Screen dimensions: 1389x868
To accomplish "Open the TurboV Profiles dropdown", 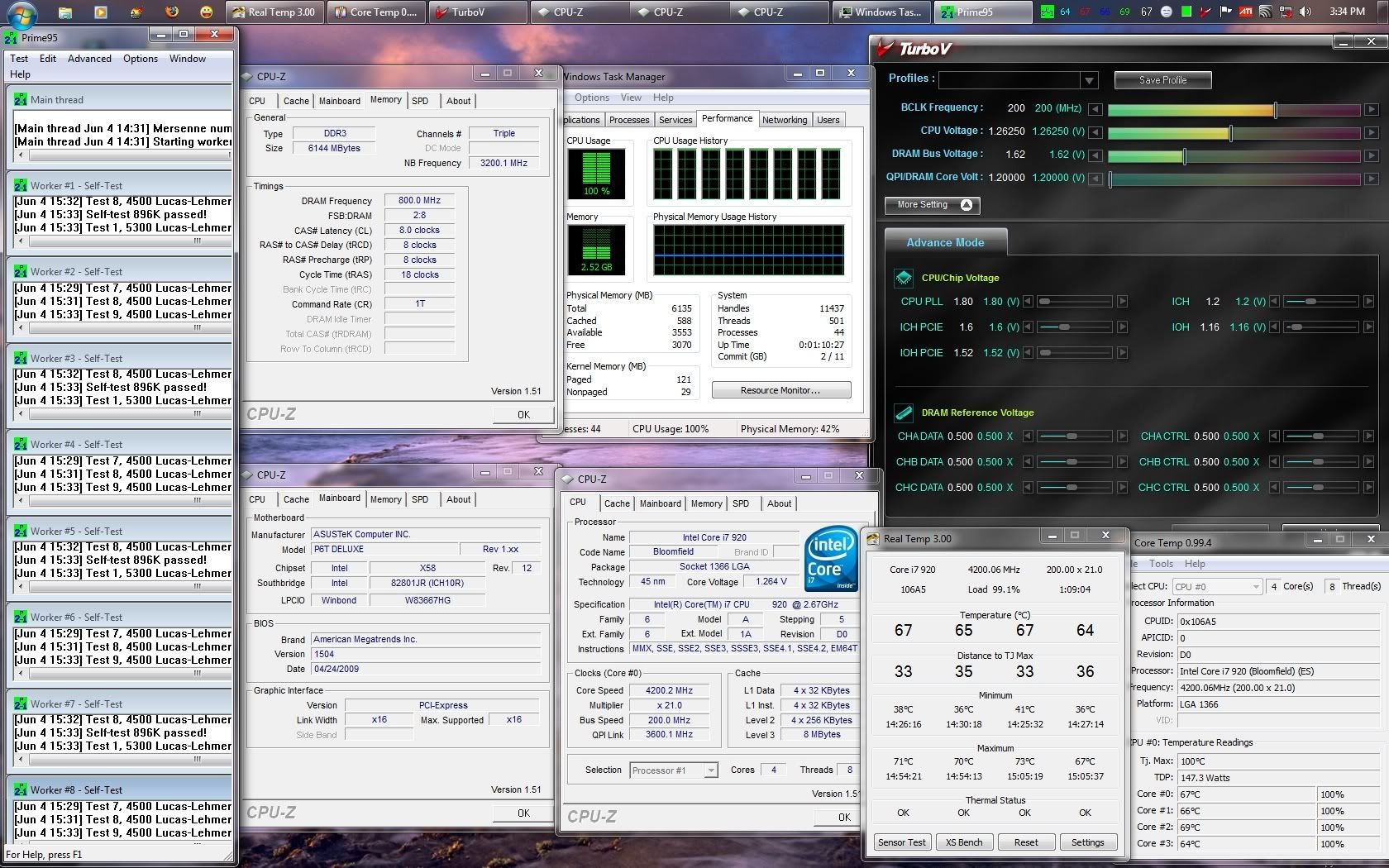I will (x=1089, y=80).
